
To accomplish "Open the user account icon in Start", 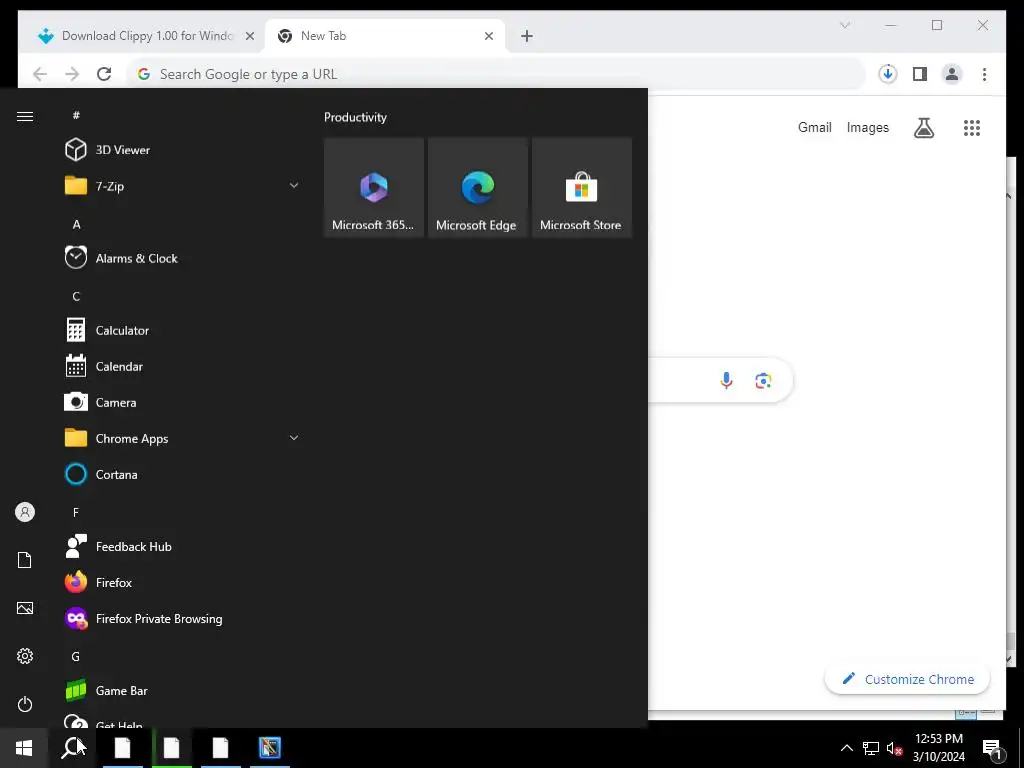I will coord(25,512).
